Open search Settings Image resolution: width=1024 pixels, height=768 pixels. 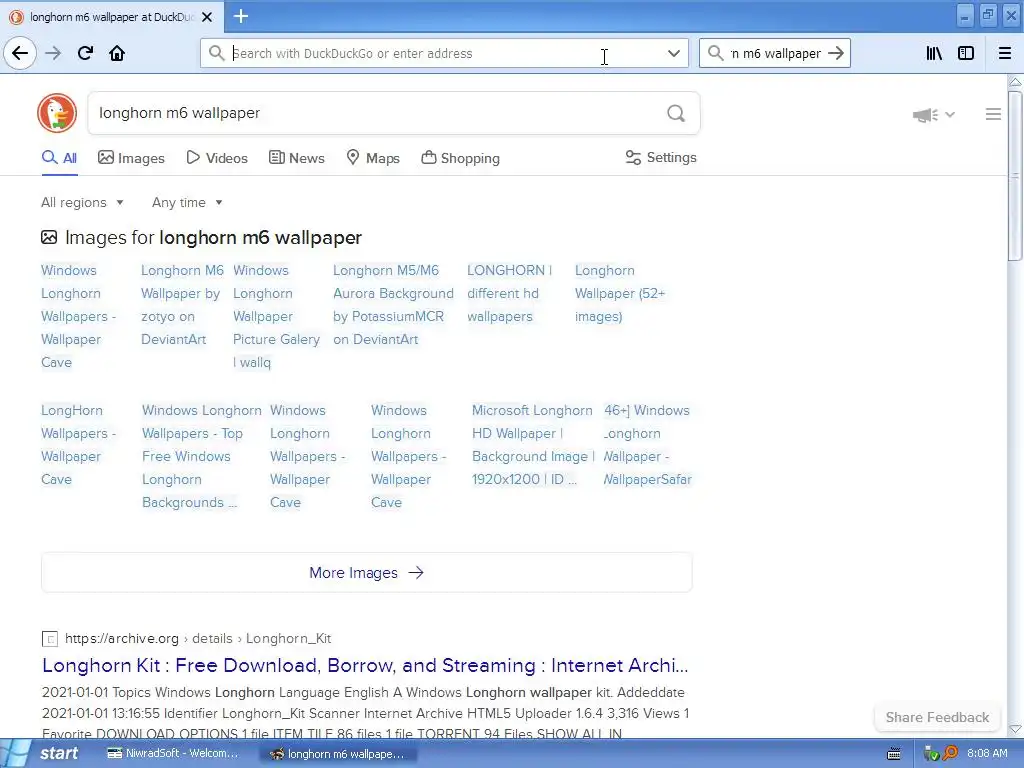(661, 157)
